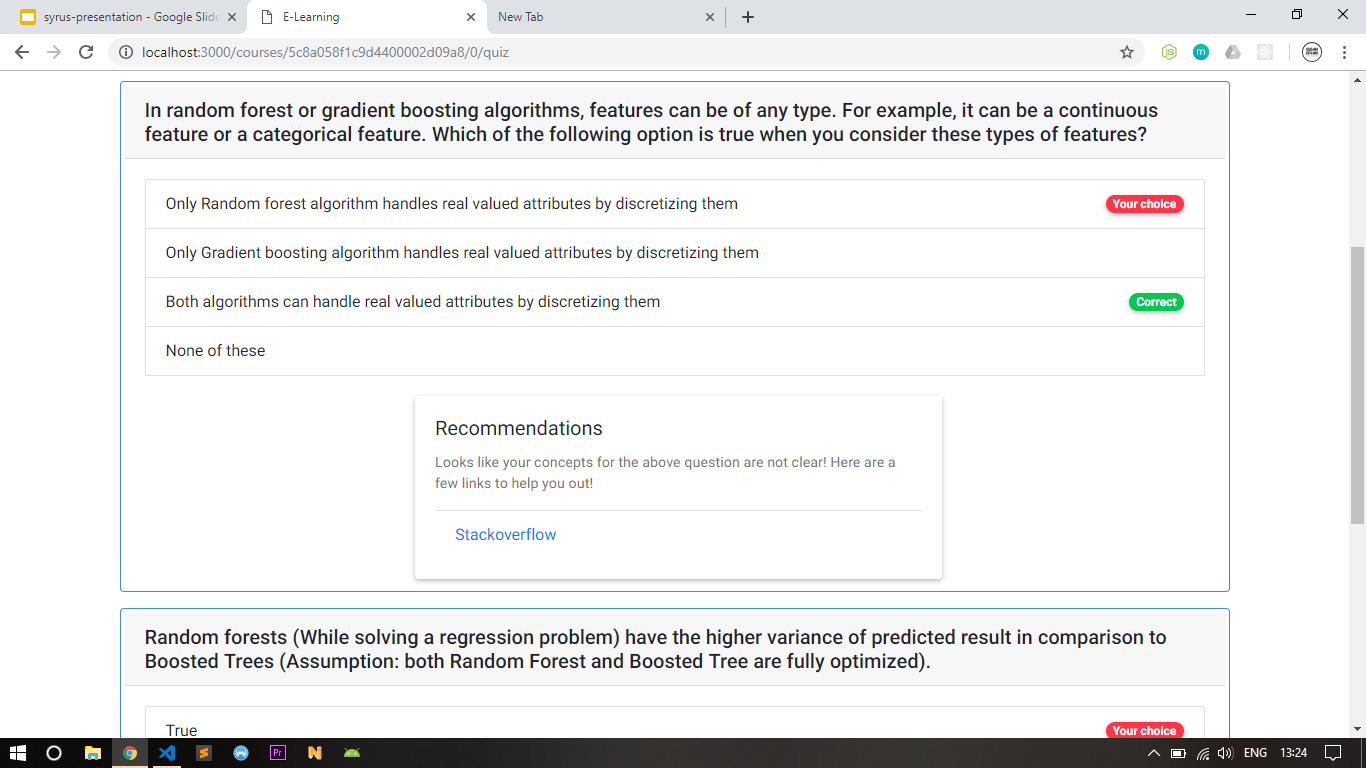Screen dimensions: 1366x768
Task: Open Cortana search circle in taskbar
Action: pos(54,753)
